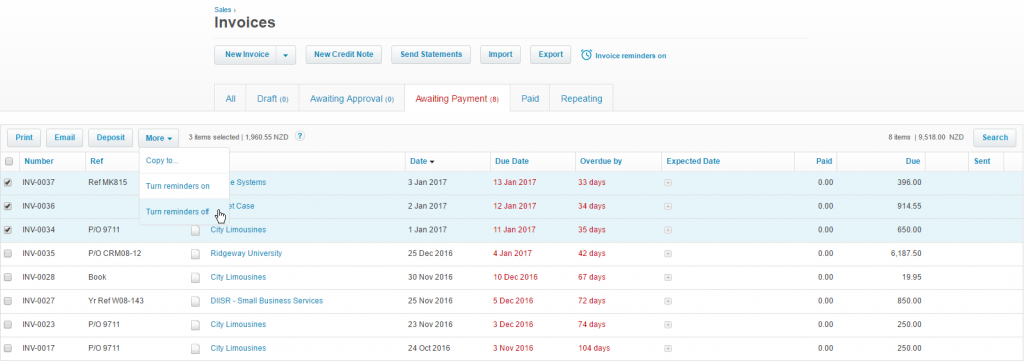Check the INV-0017 checkbox

[x=8, y=348]
